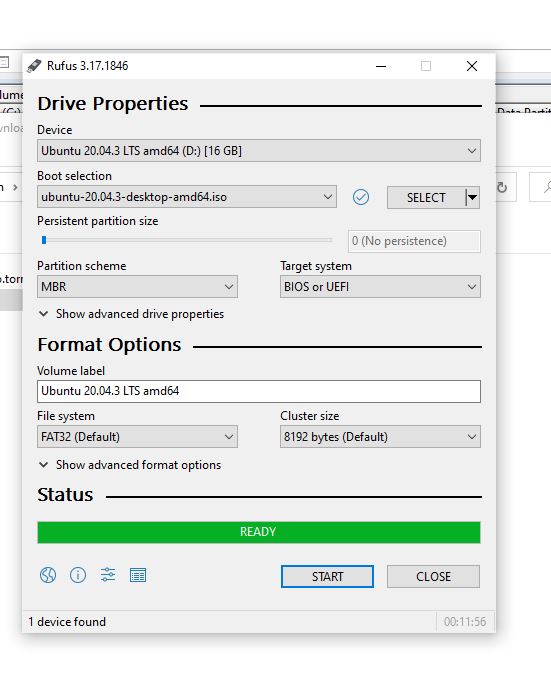Open the Device dropdown
This screenshot has width=551, height=696.
258,151
